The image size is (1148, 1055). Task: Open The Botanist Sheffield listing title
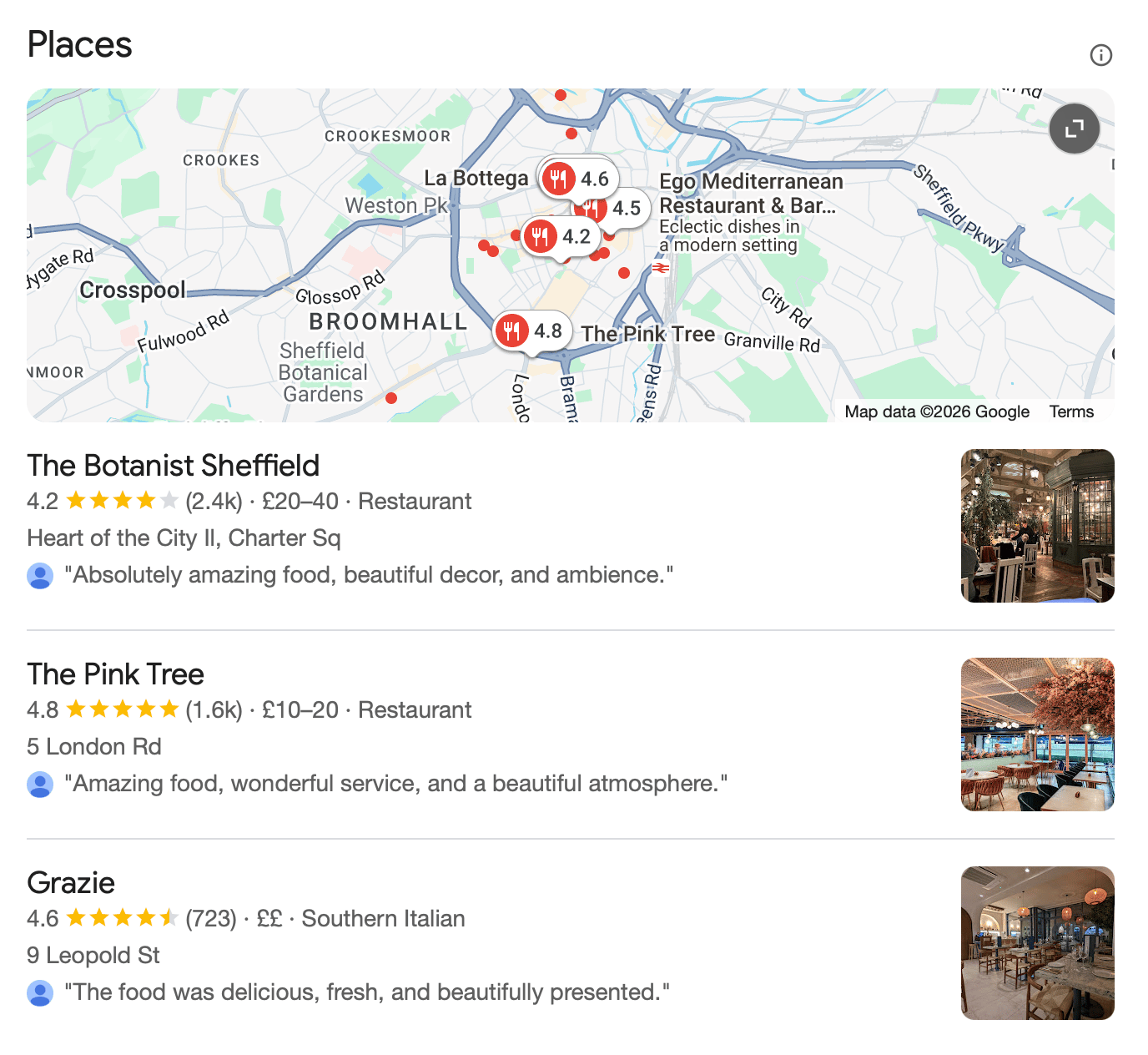(174, 465)
